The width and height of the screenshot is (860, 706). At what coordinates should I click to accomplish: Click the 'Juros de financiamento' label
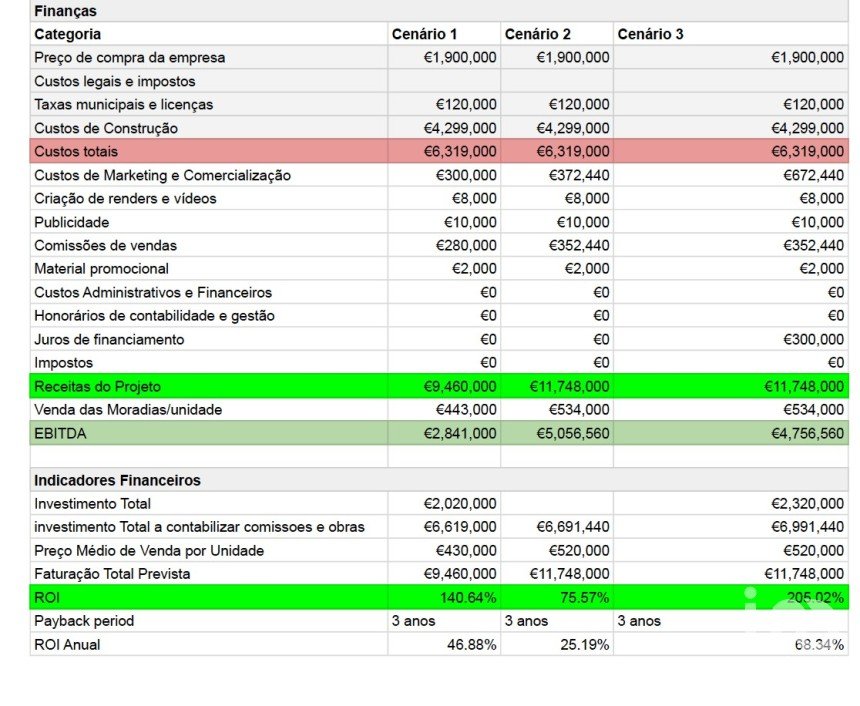pos(109,340)
